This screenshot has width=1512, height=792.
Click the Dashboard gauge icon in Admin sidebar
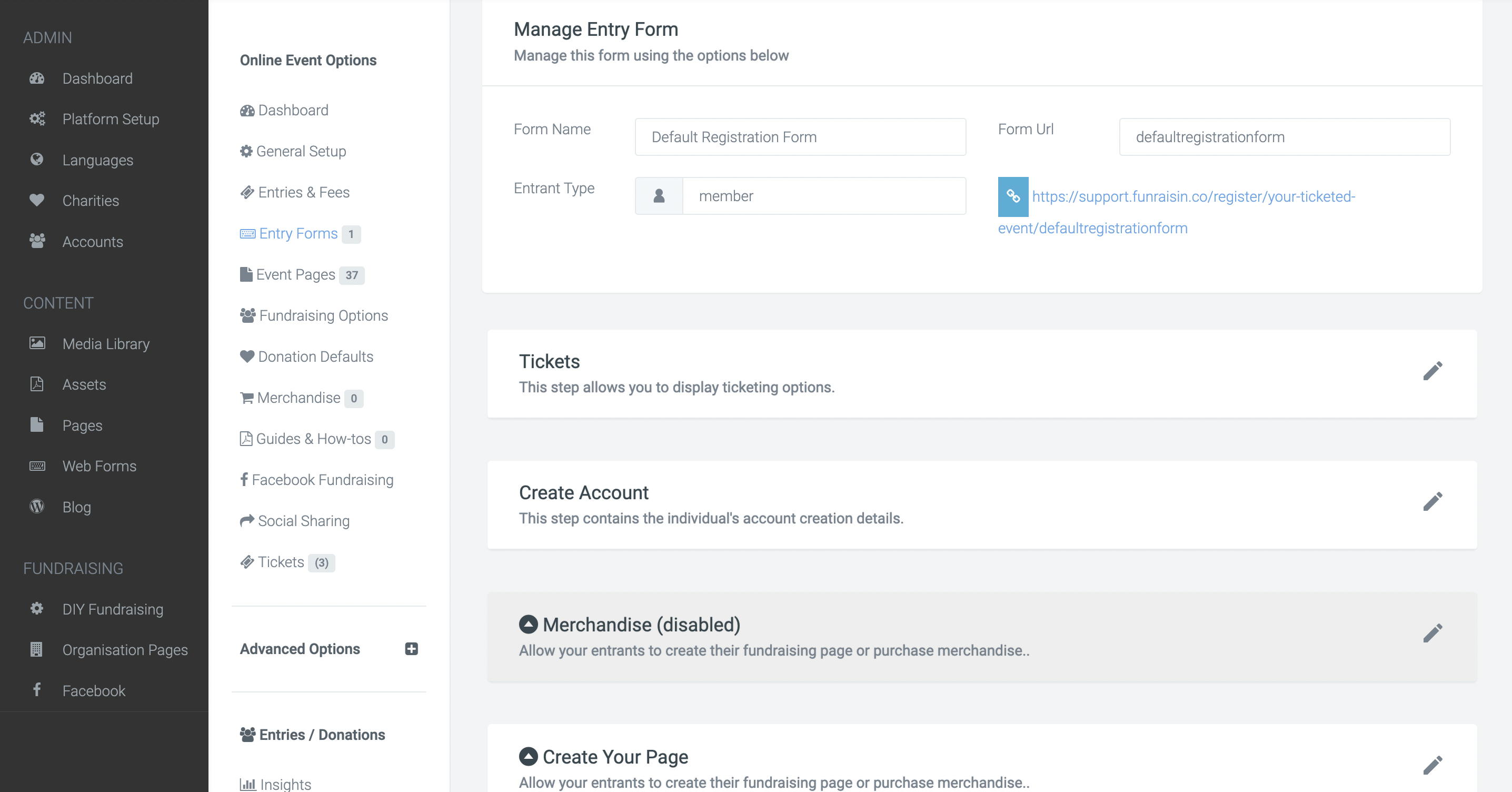click(37, 78)
